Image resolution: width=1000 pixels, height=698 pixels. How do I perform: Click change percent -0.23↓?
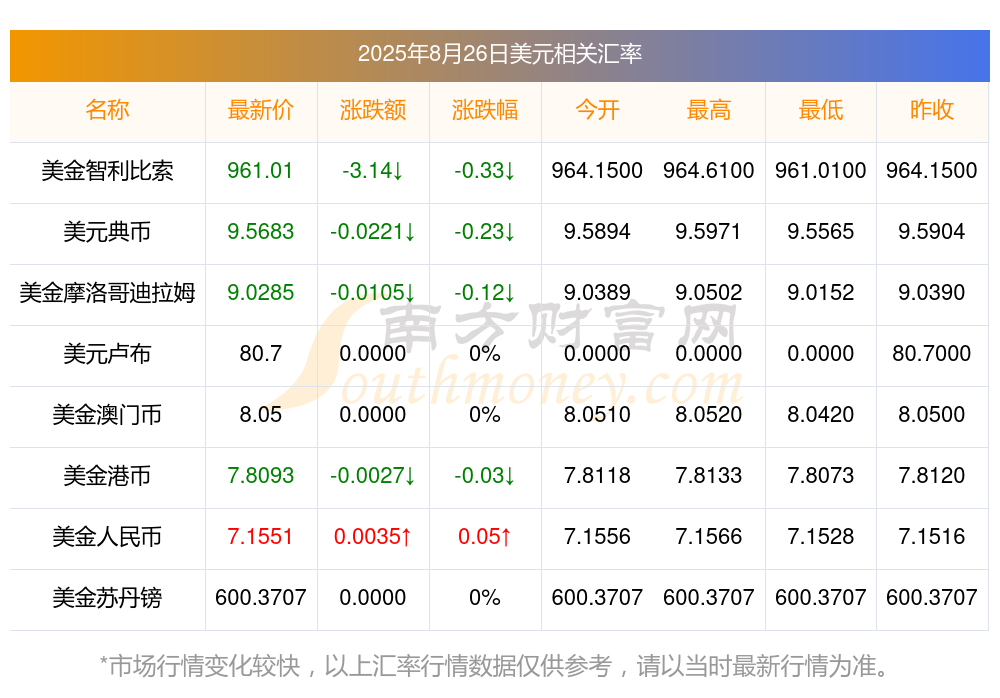485,232
